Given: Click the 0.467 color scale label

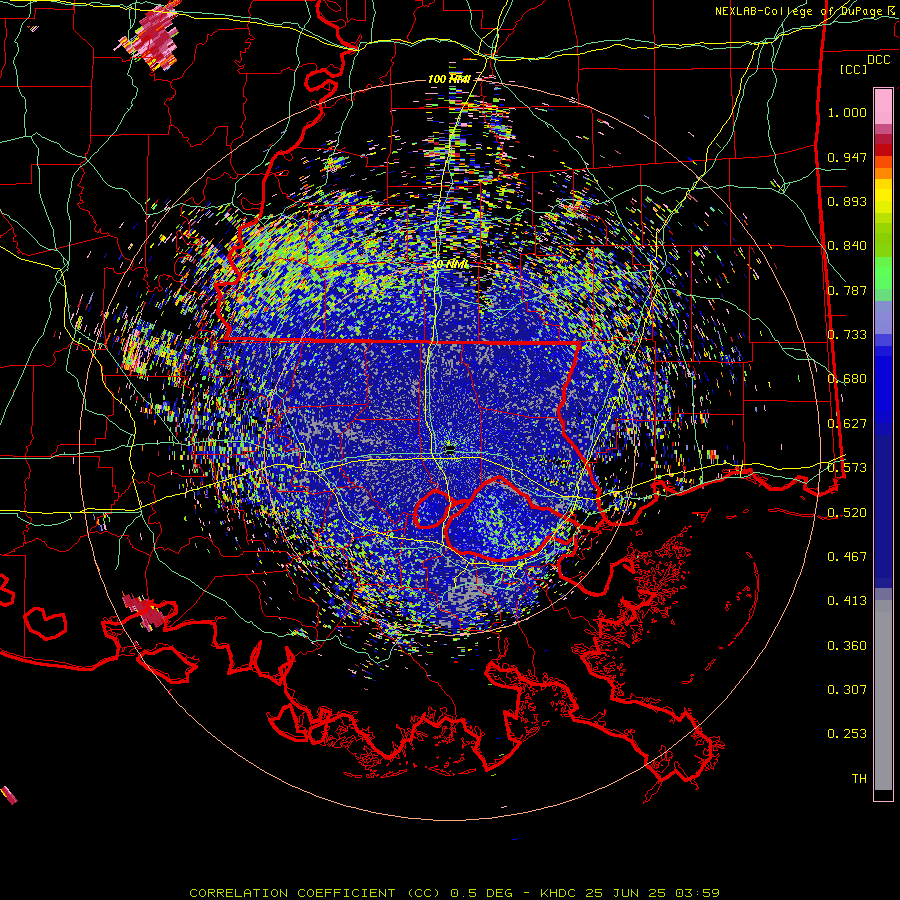Looking at the screenshot, I should click(x=847, y=556).
